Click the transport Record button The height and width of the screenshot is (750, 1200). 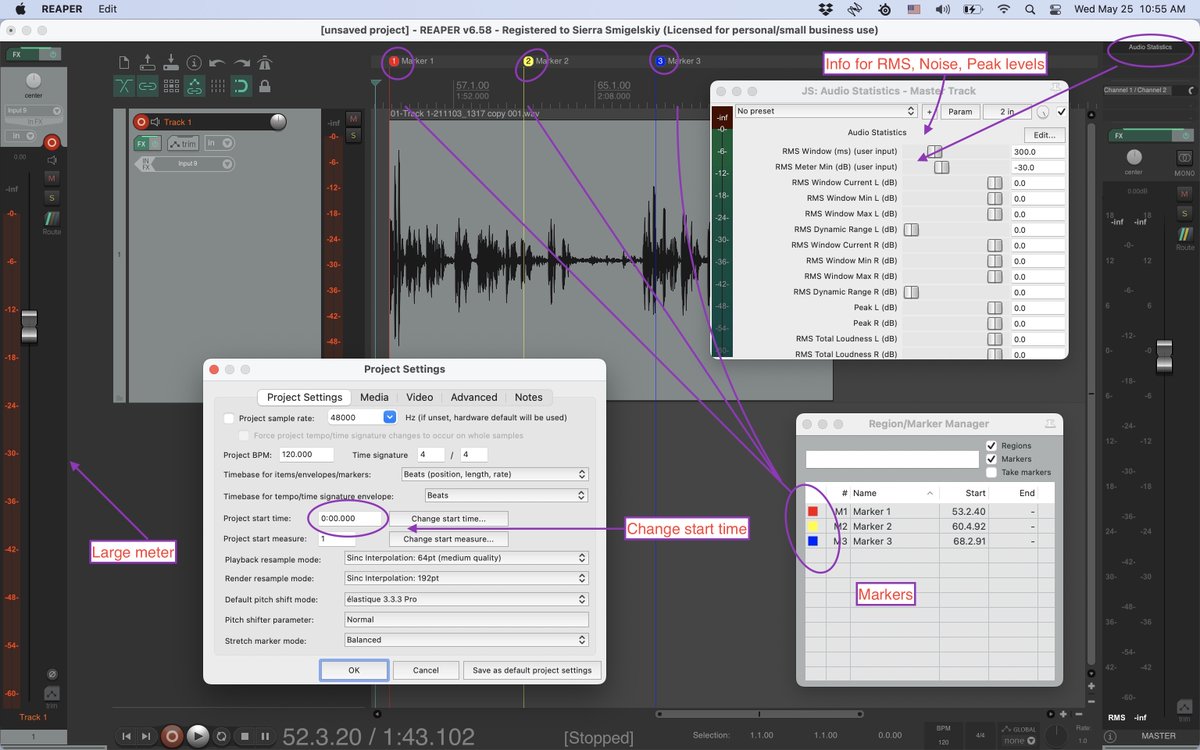pyautogui.click(x=172, y=736)
